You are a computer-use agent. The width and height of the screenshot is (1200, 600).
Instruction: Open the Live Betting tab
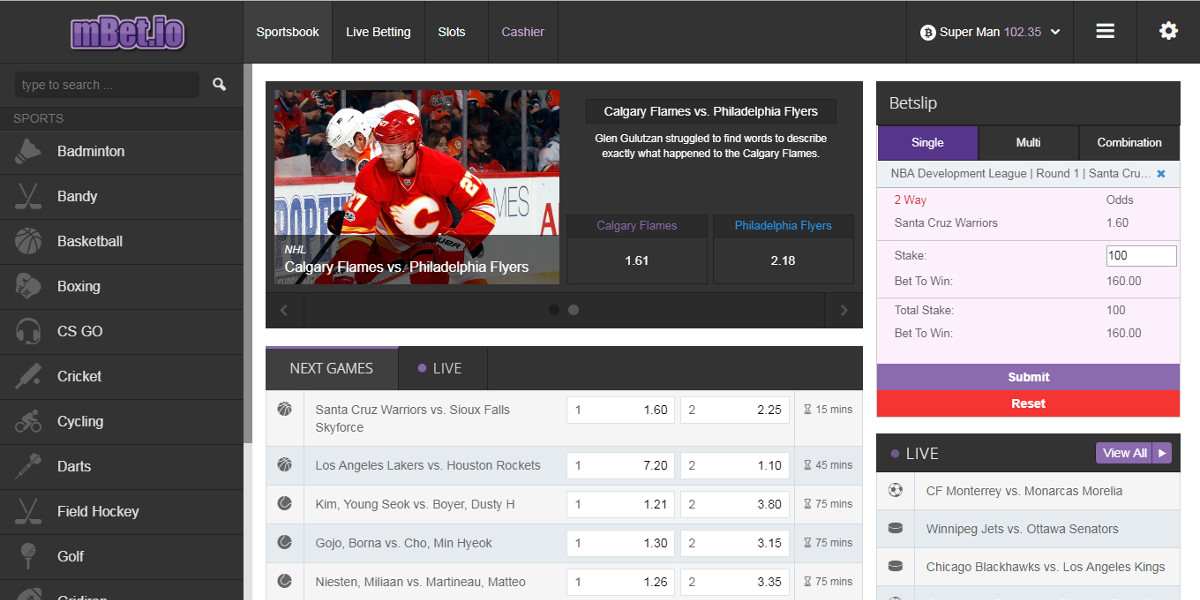[x=378, y=32]
